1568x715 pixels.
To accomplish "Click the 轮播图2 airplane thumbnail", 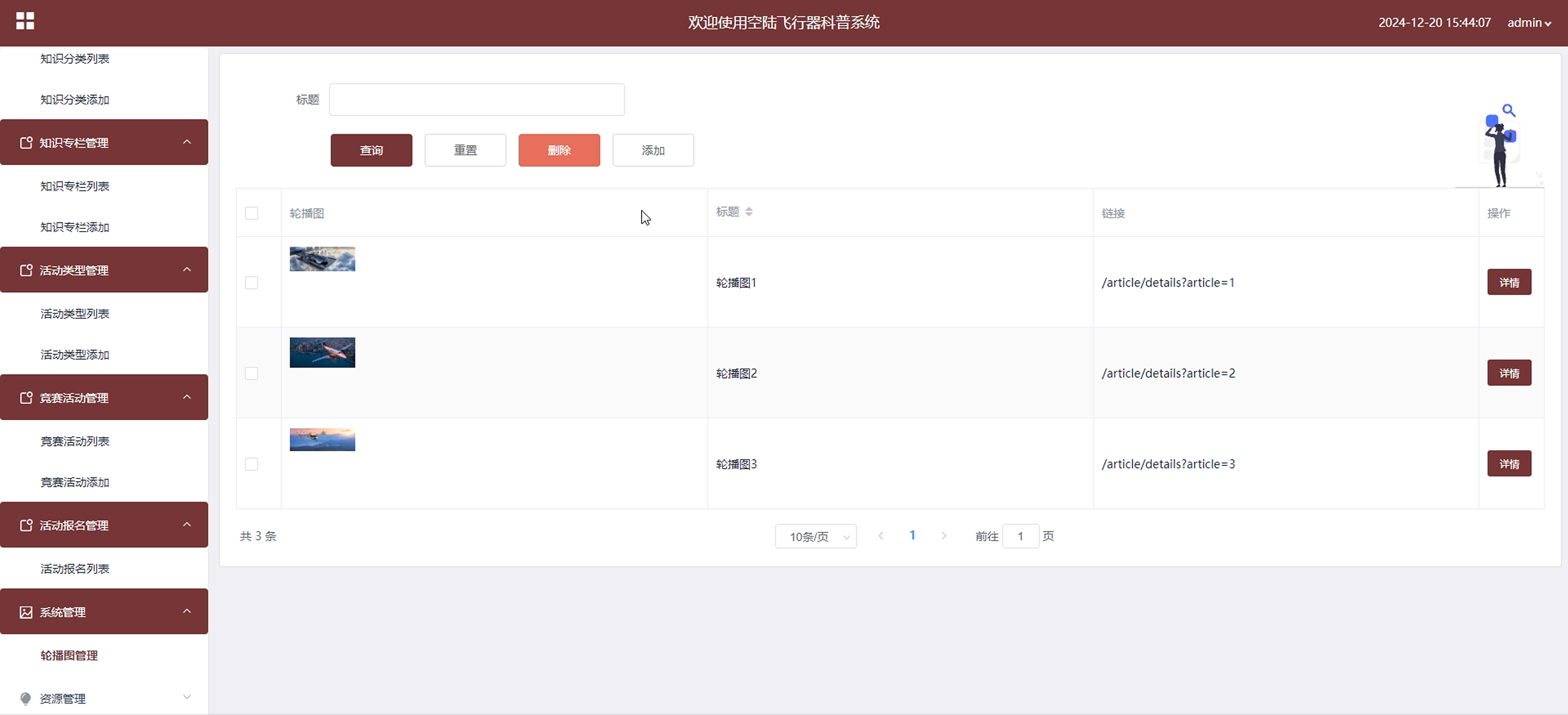I will 322,353.
